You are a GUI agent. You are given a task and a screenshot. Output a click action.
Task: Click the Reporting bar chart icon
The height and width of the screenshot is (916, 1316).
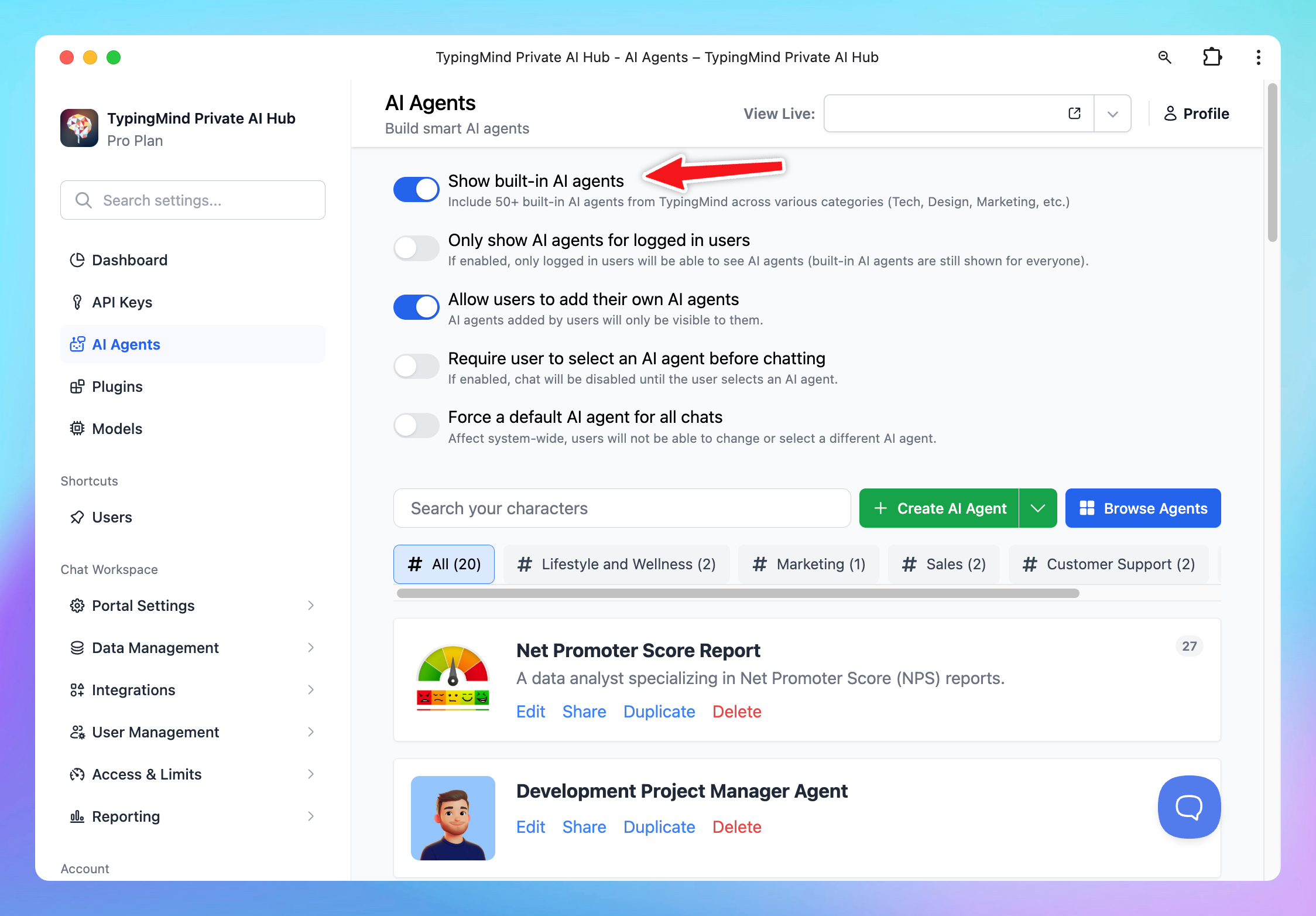[x=77, y=816]
